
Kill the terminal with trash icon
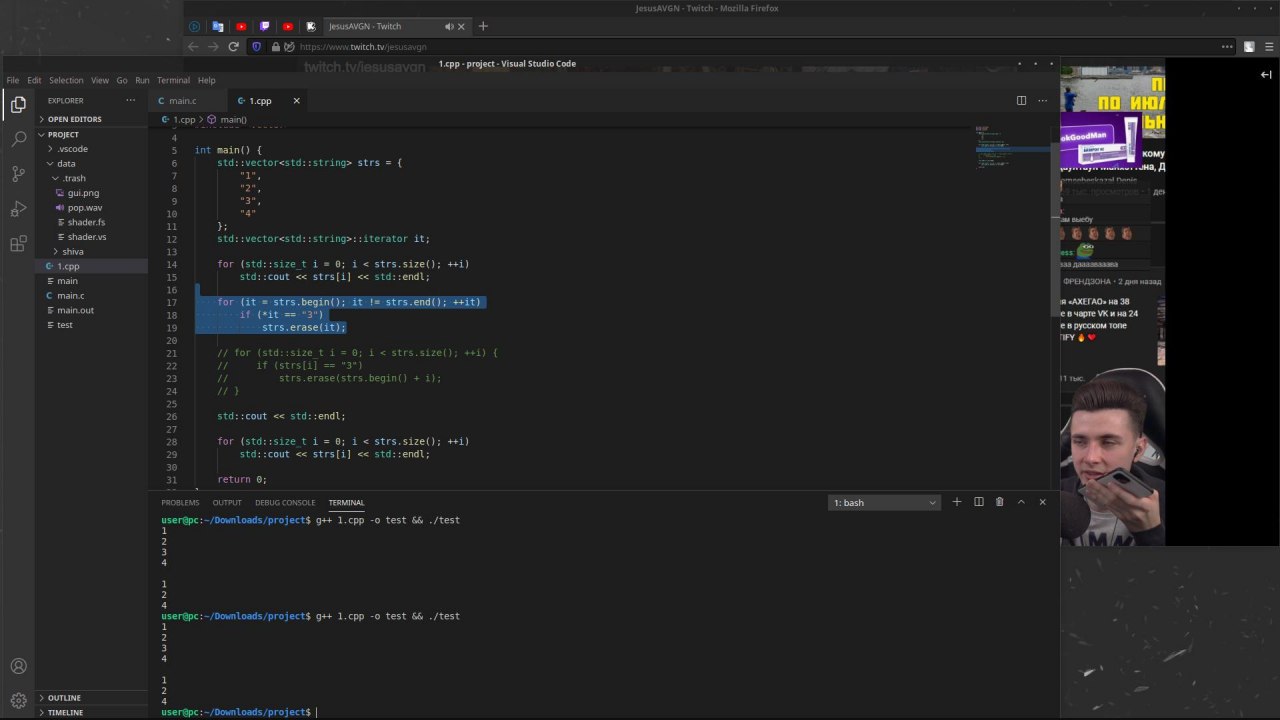999,502
